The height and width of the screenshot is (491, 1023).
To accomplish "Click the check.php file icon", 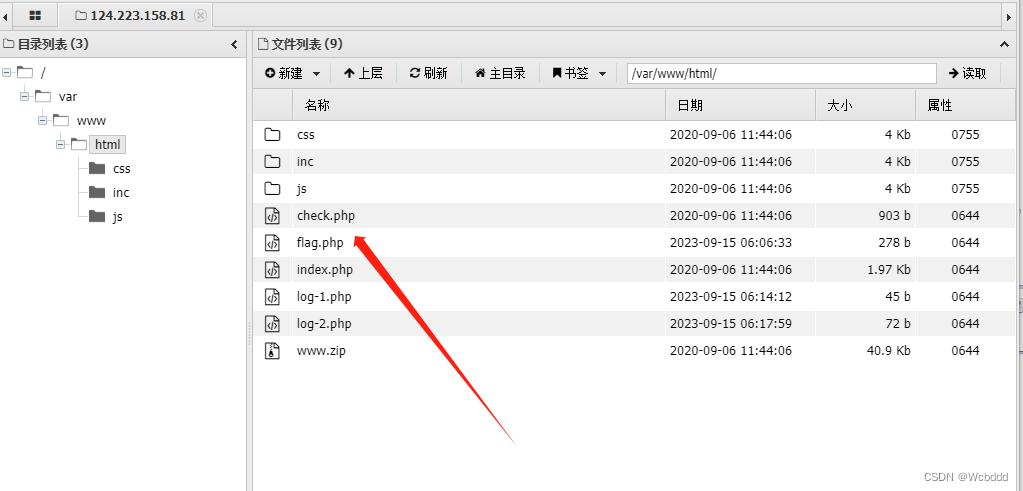I will click(x=272, y=216).
